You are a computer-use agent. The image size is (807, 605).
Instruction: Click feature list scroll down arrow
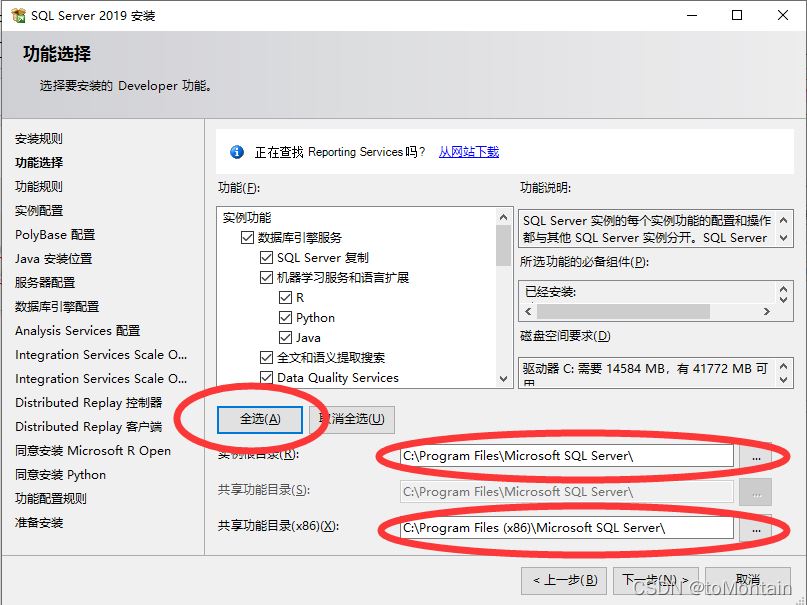503,379
